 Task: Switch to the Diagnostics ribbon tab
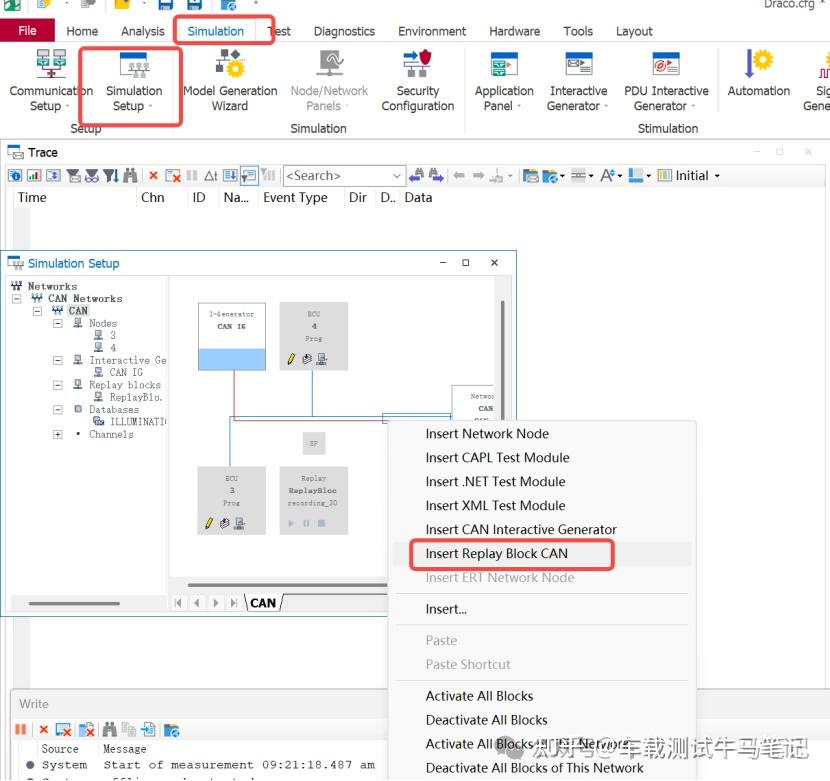pos(344,31)
